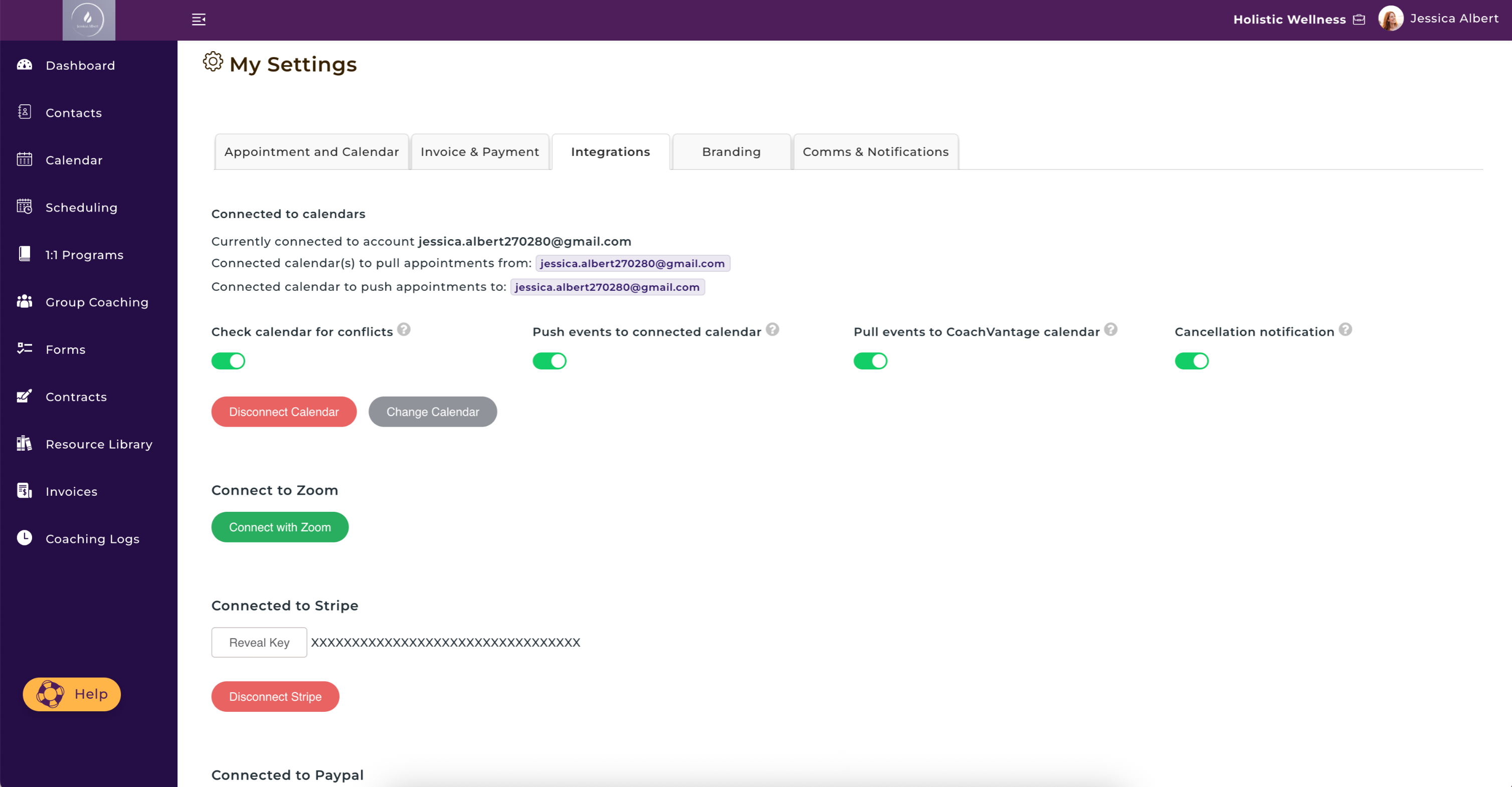Toggle Pull events to CoachVantage calendar switch

click(x=870, y=361)
